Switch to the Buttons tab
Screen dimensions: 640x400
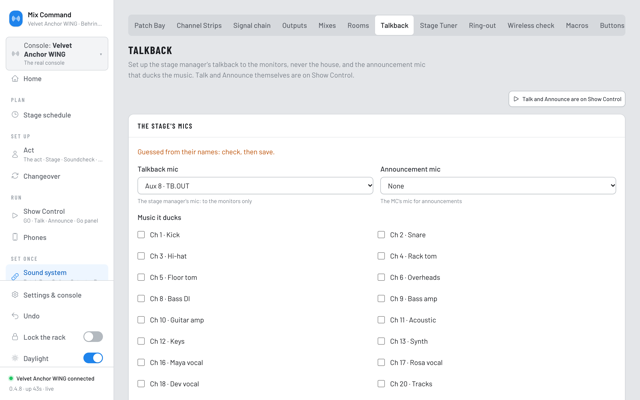(x=611, y=25)
